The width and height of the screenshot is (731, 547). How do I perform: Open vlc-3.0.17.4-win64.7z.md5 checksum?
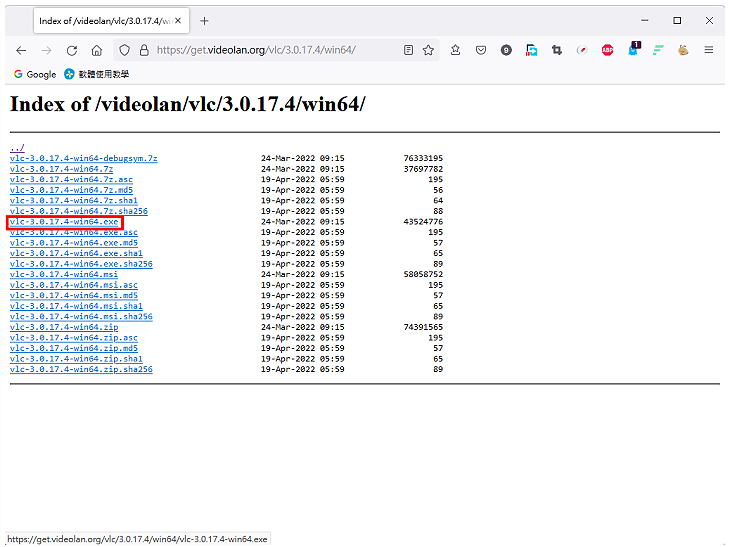click(x=71, y=190)
